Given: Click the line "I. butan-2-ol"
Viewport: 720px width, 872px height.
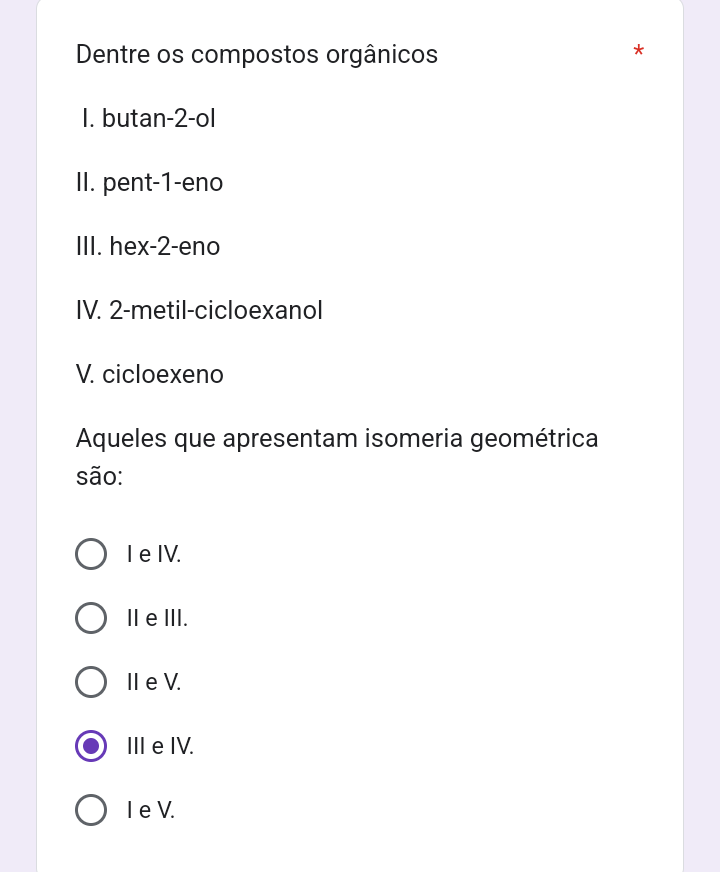Looking at the screenshot, I should point(149,119).
